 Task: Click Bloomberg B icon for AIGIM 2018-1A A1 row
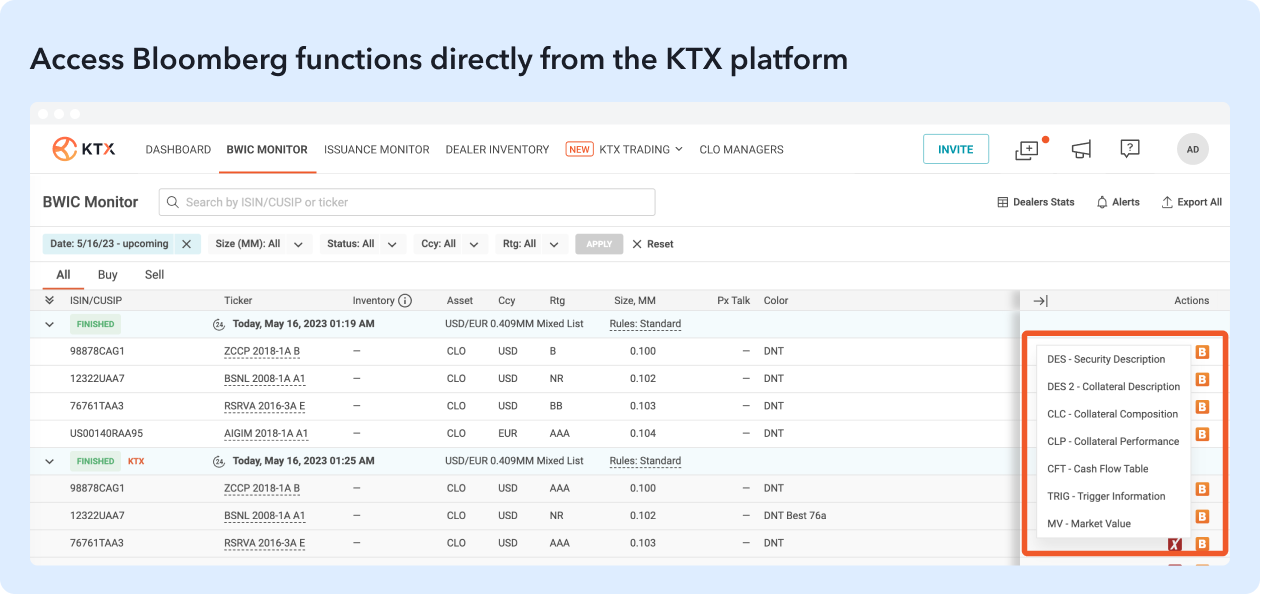coord(1203,434)
